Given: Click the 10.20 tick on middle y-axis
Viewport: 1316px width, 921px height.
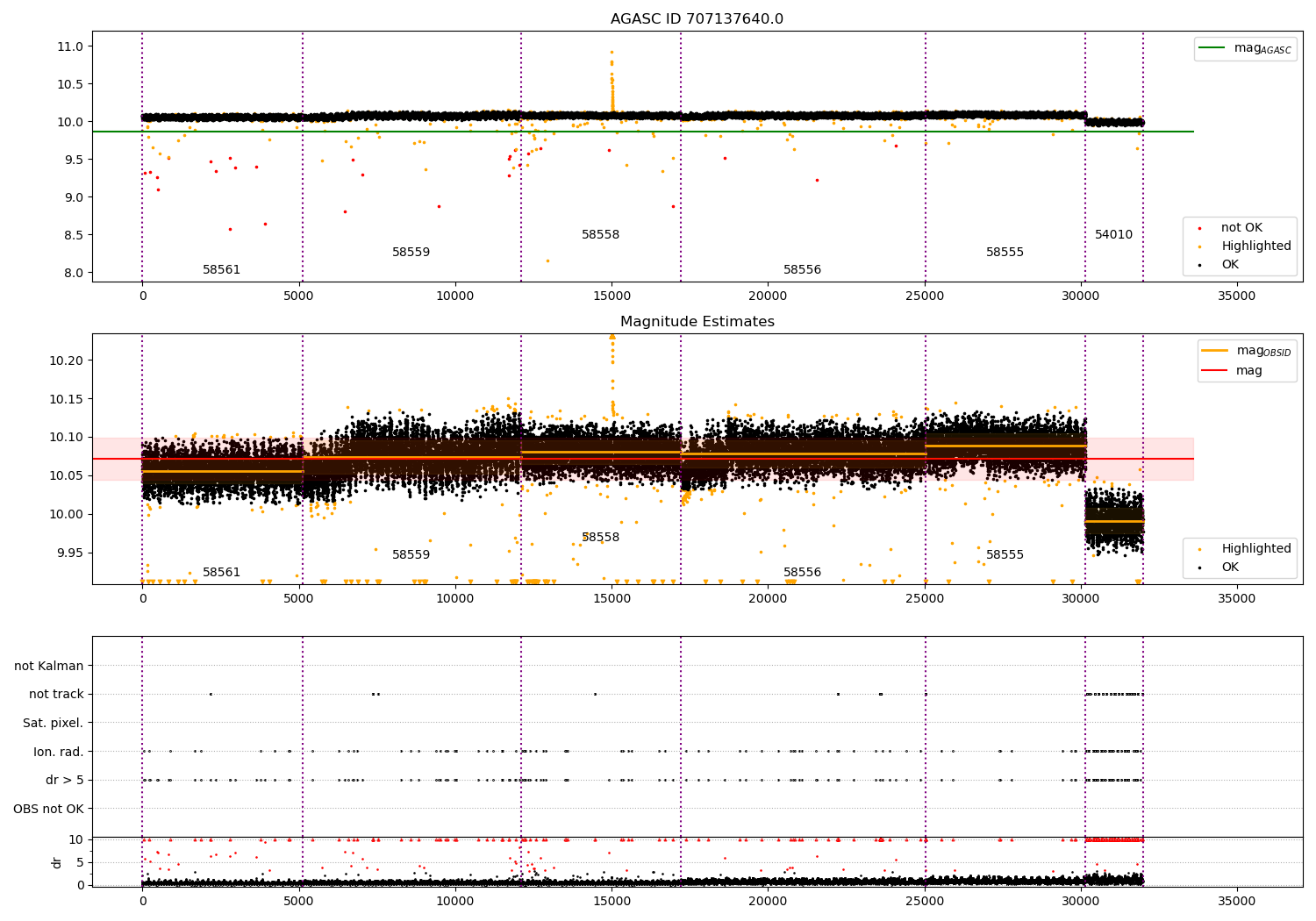Looking at the screenshot, I should (66, 361).
